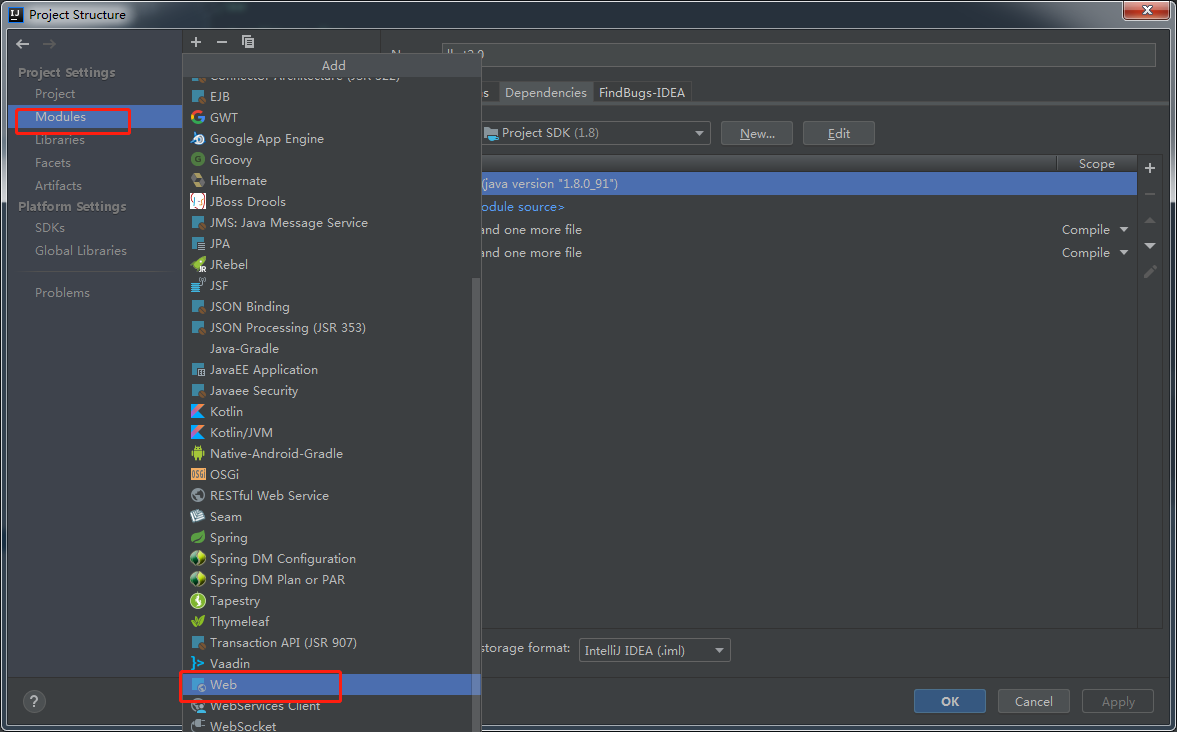Click the Apply button
Viewport: 1177px width, 732px height.
[1118, 701]
